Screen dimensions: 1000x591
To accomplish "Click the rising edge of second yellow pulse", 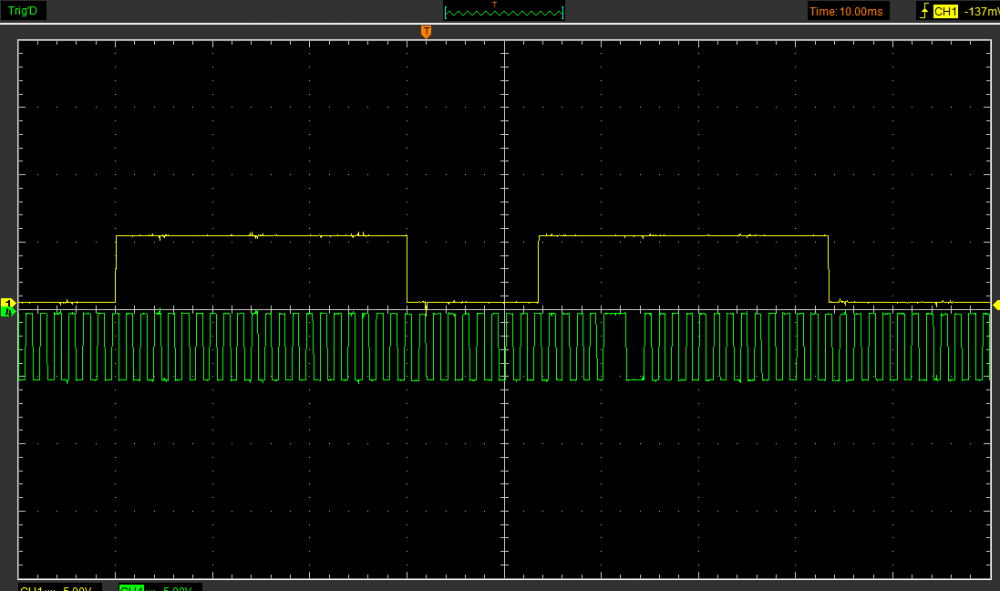I will [539, 269].
